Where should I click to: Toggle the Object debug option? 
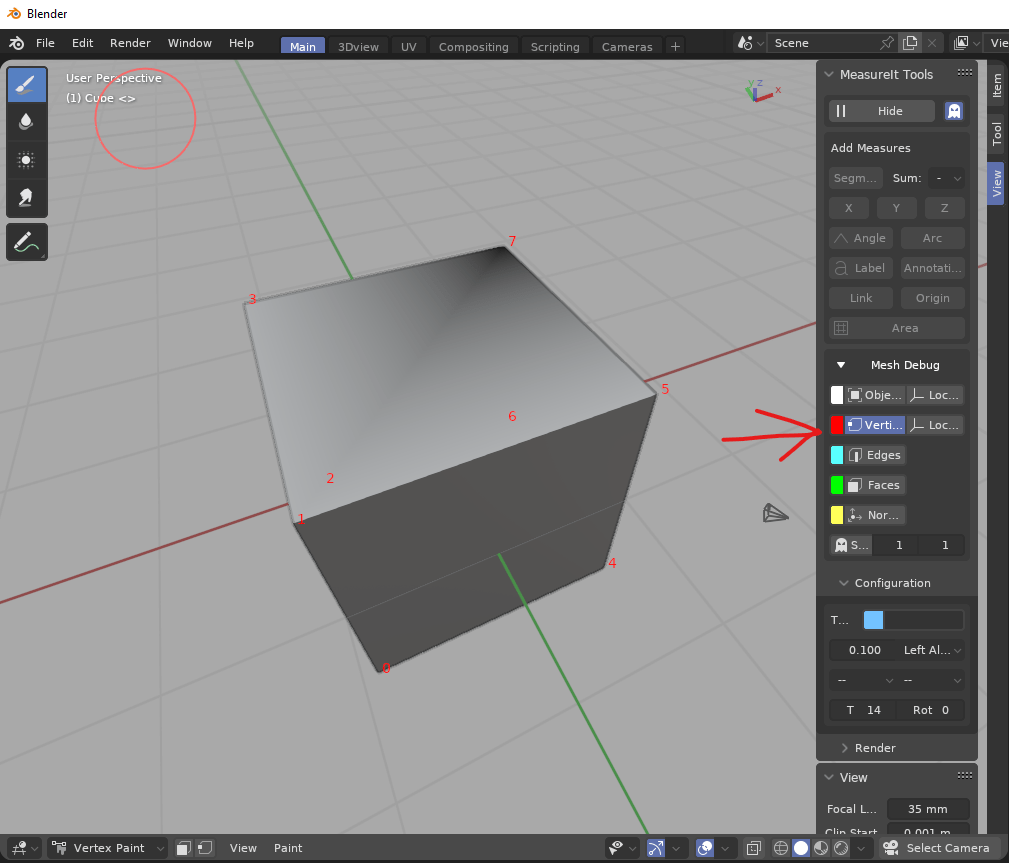click(x=875, y=395)
